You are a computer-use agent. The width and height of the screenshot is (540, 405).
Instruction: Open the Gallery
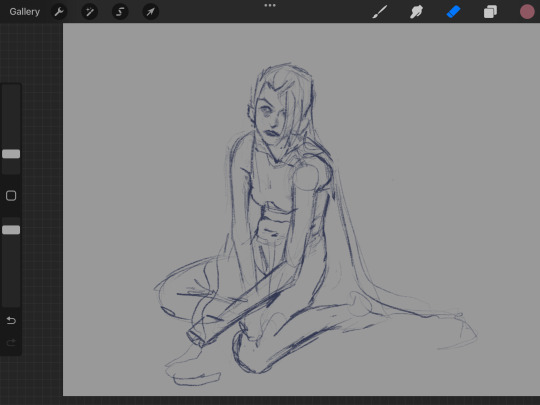tap(24, 12)
